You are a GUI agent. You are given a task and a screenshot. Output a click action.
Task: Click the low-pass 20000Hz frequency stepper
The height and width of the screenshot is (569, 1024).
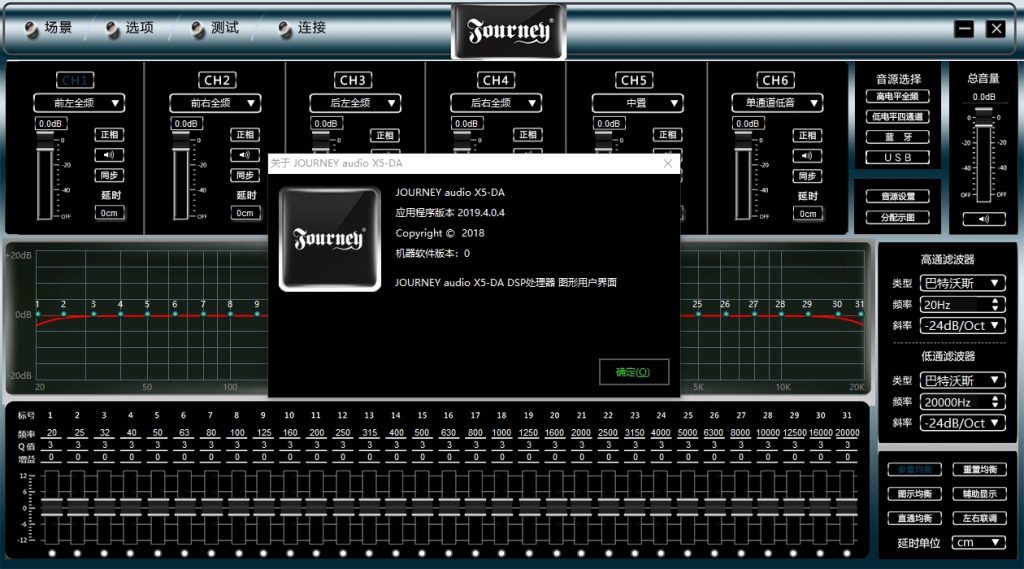(995, 402)
